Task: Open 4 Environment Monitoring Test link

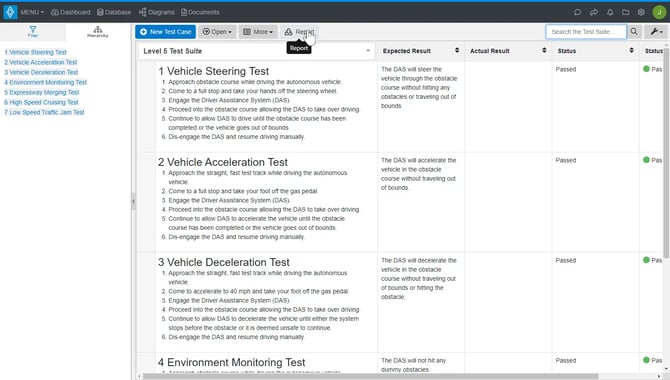Action: pos(45,82)
